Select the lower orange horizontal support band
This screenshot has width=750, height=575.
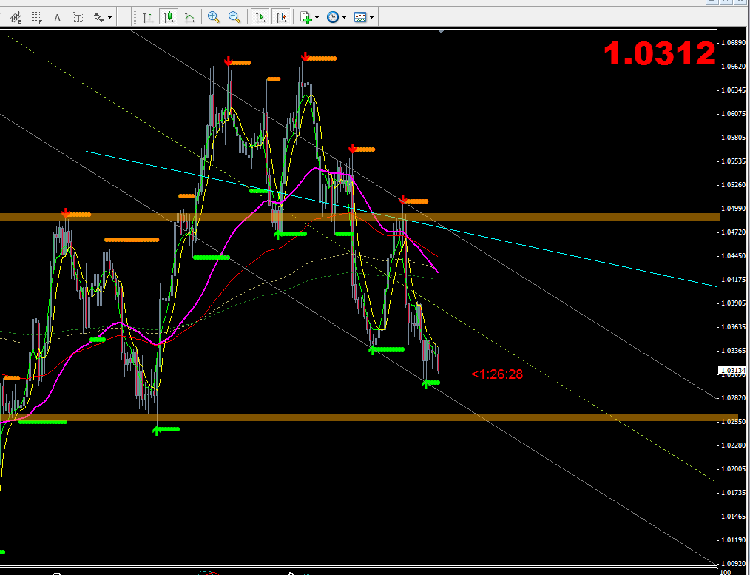(x=369, y=418)
